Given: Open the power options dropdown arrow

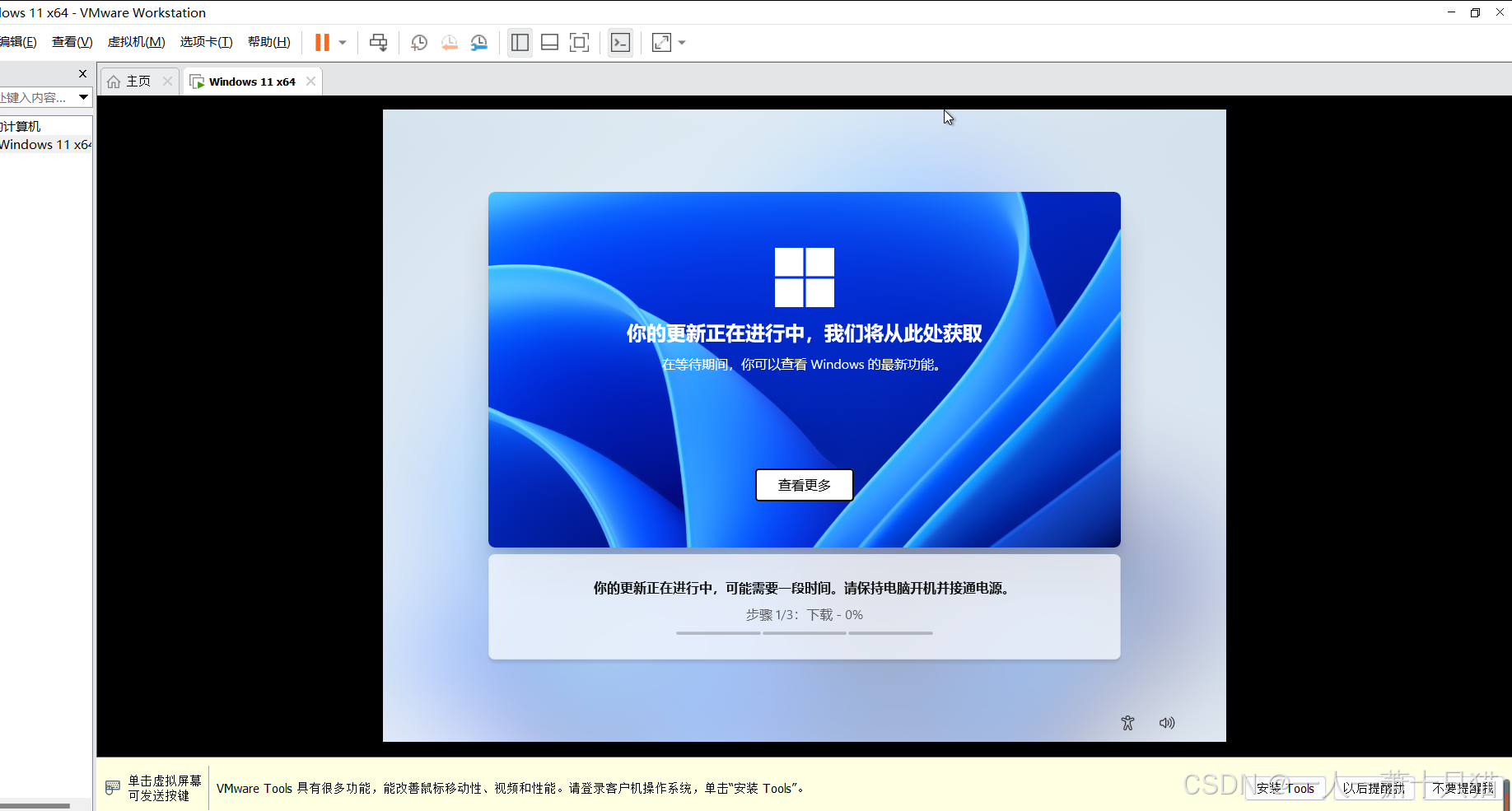Looking at the screenshot, I should [x=343, y=43].
